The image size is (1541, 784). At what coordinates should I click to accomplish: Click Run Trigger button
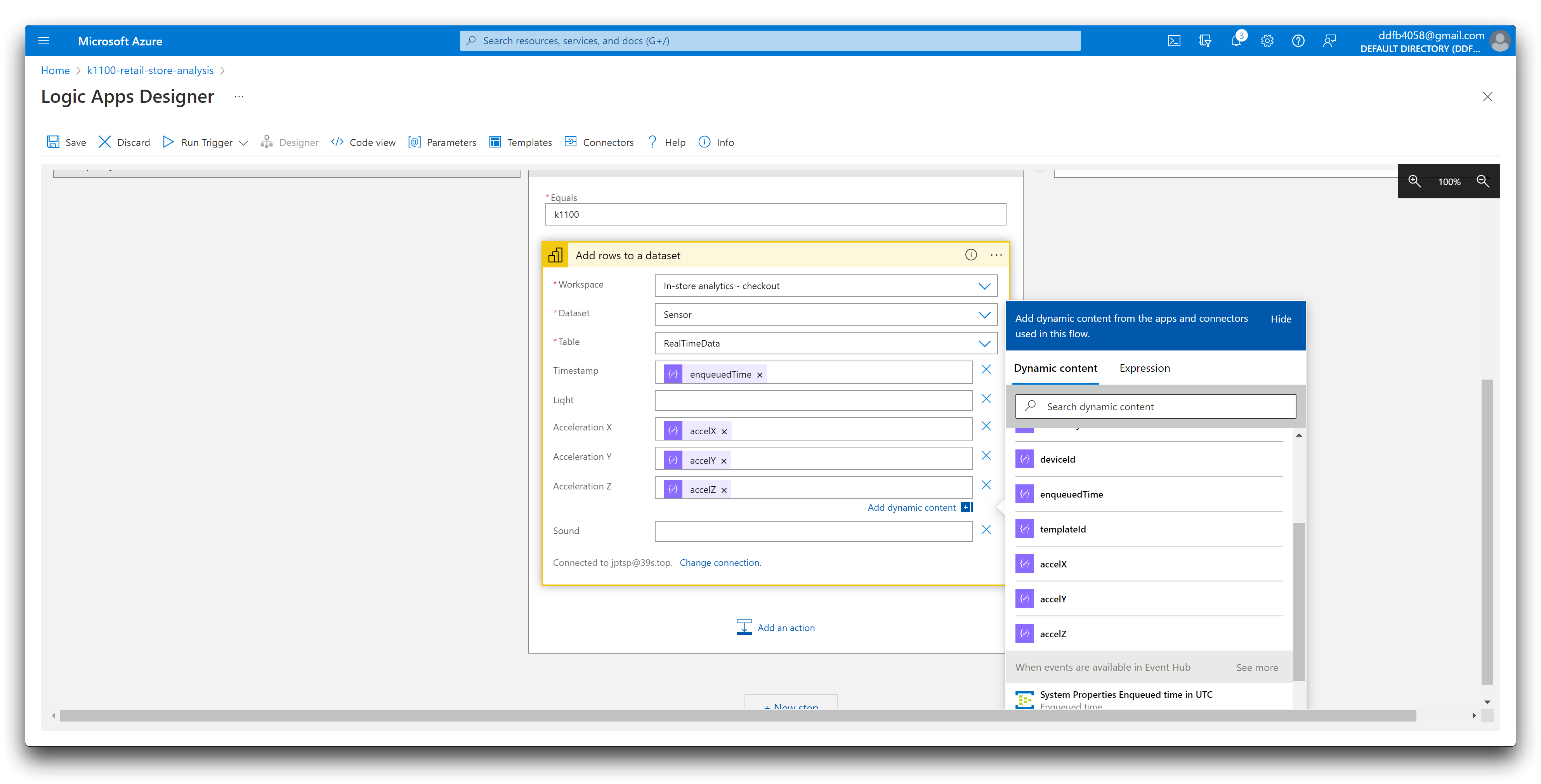(198, 142)
